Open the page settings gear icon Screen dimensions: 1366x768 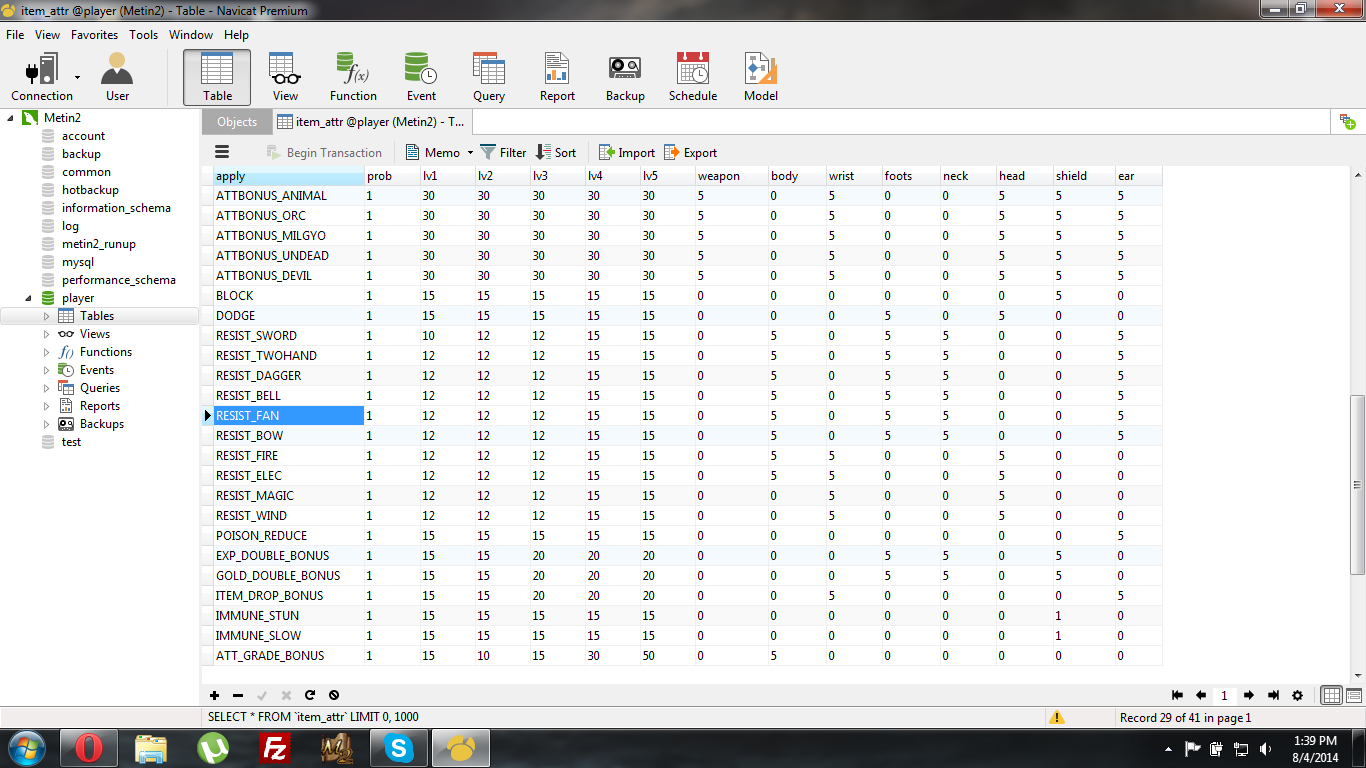pyautogui.click(x=1298, y=695)
